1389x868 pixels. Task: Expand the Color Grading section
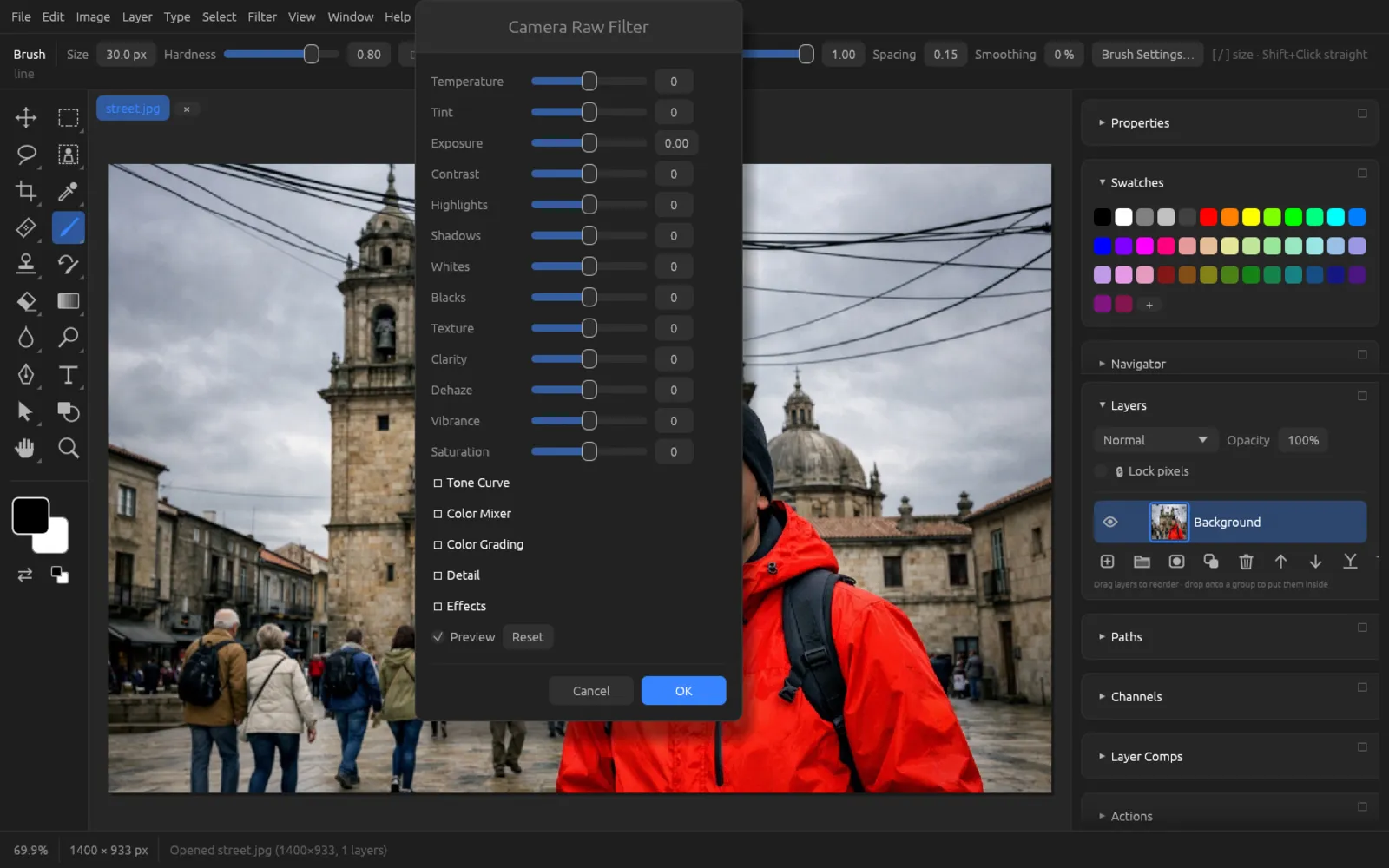[x=477, y=544]
